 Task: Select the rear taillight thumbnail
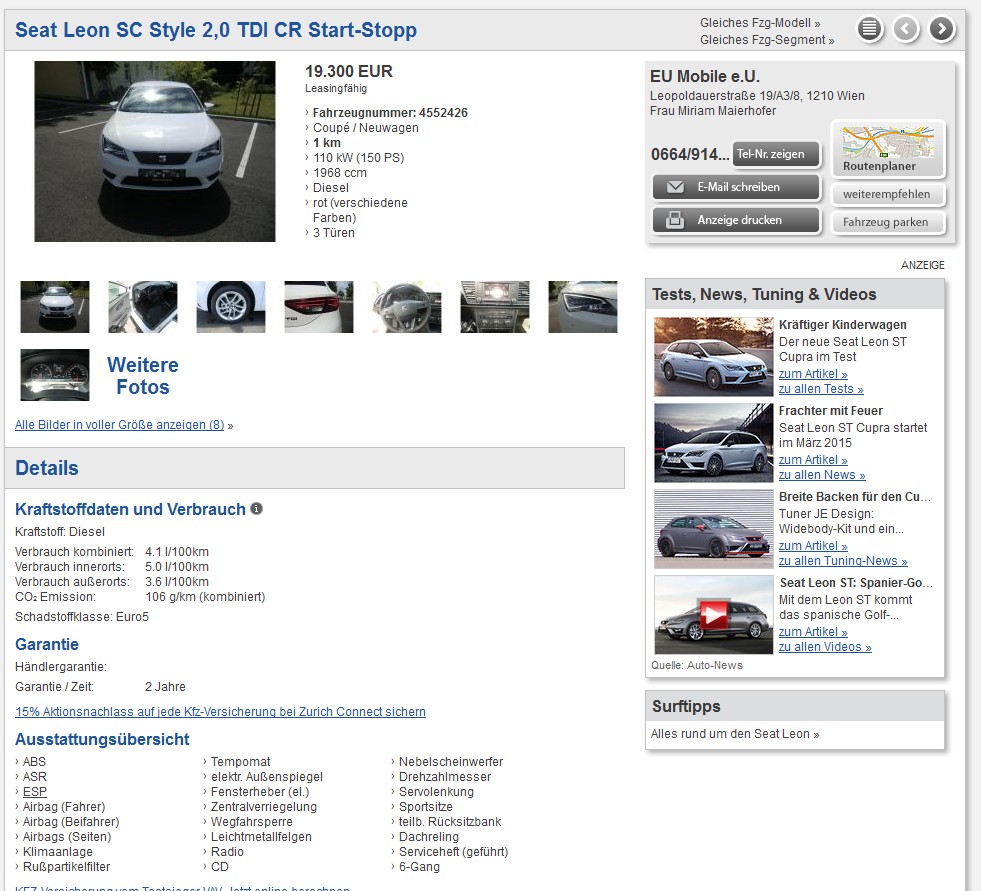click(318, 307)
